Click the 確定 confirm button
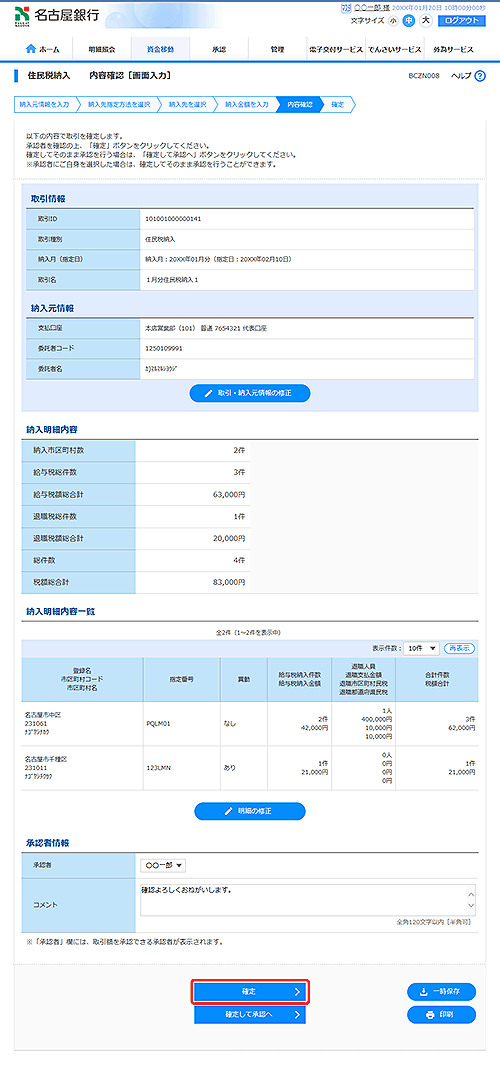The height and width of the screenshot is (1069, 500). click(x=250, y=992)
